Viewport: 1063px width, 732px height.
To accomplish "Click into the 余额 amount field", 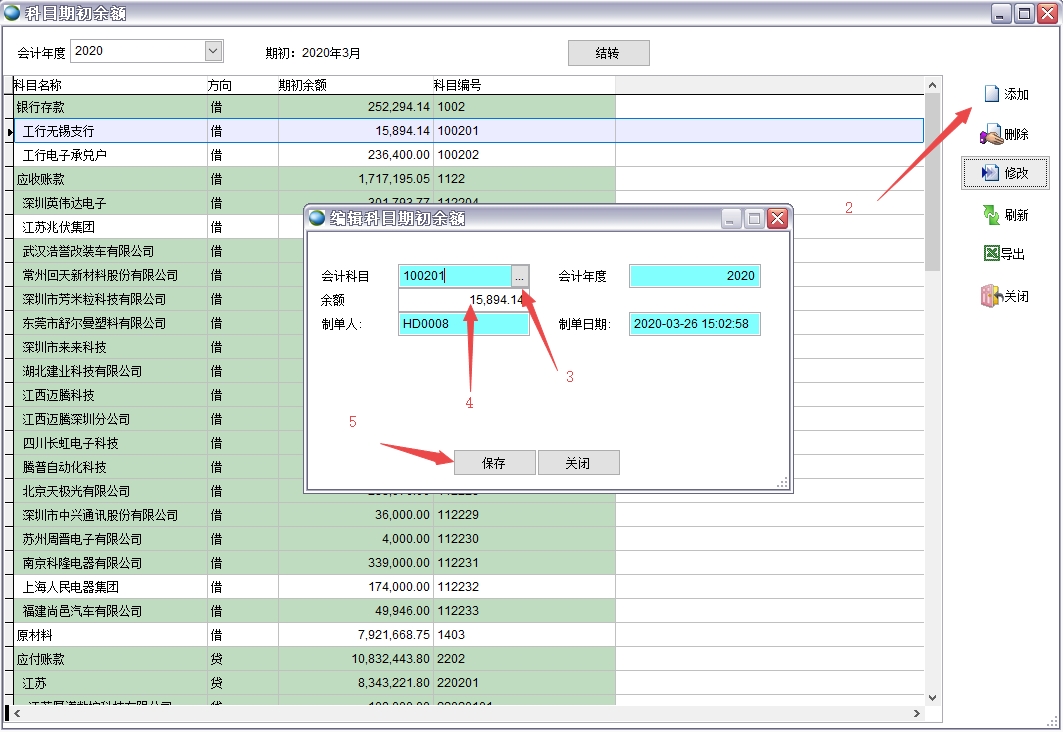I will (463, 300).
